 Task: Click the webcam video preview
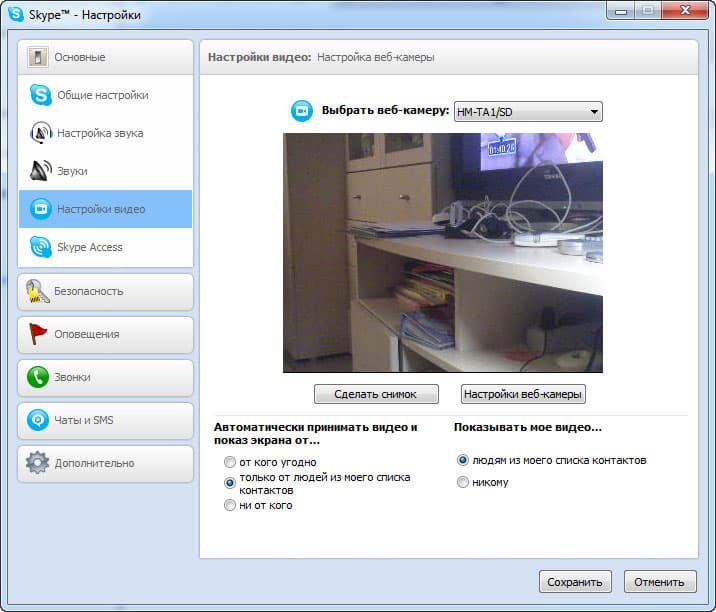pos(443,253)
